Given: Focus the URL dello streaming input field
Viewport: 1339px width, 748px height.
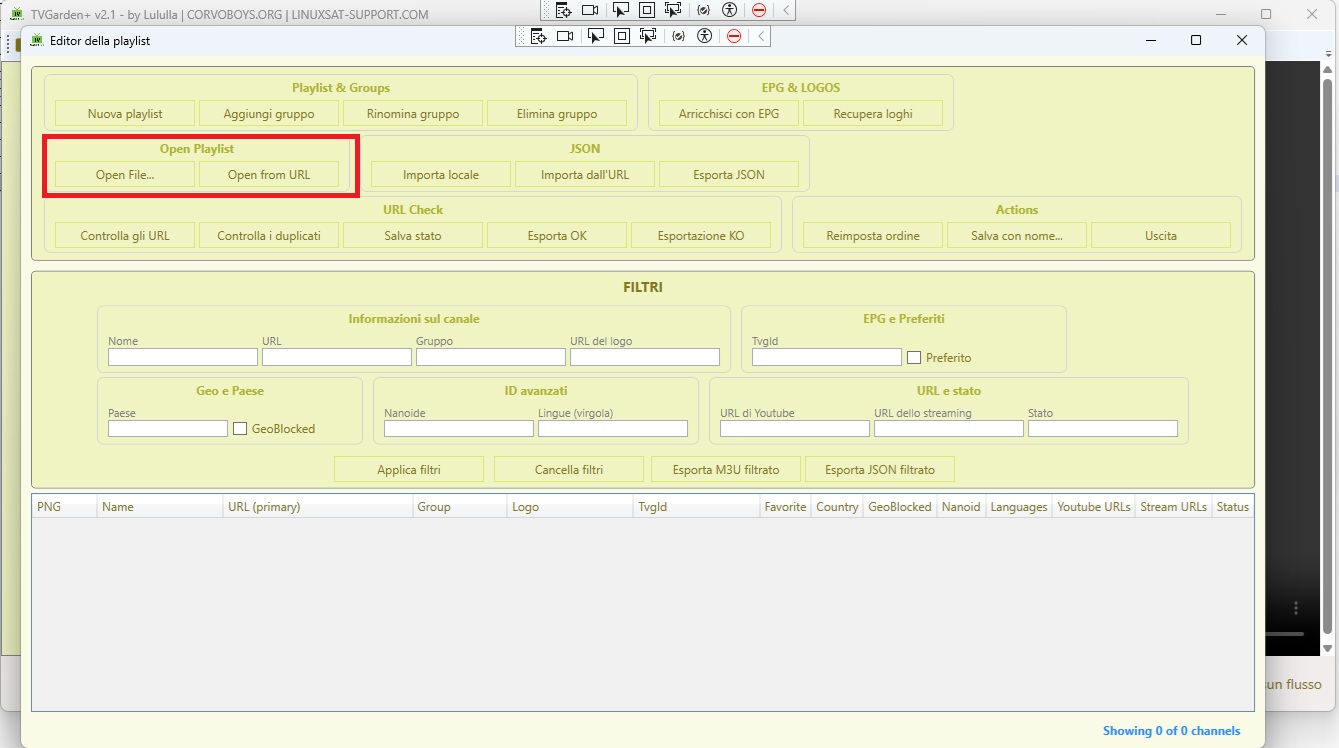Looking at the screenshot, I should 949,428.
